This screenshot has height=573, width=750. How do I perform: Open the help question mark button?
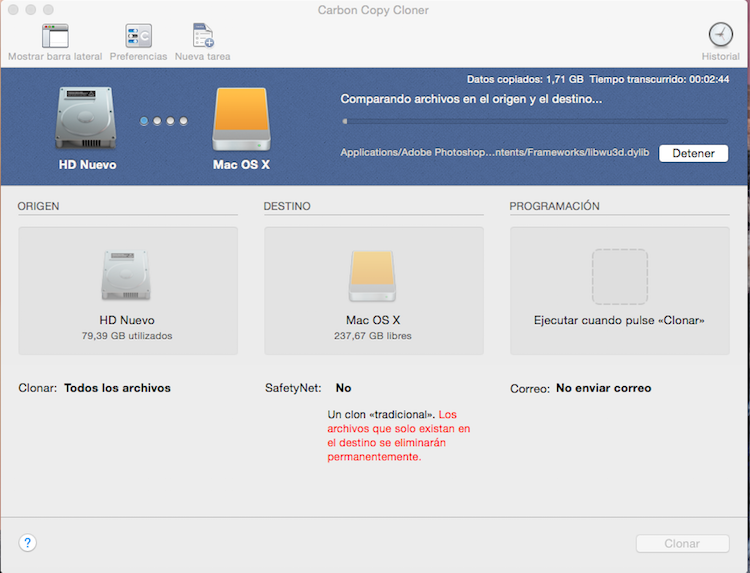(x=28, y=543)
